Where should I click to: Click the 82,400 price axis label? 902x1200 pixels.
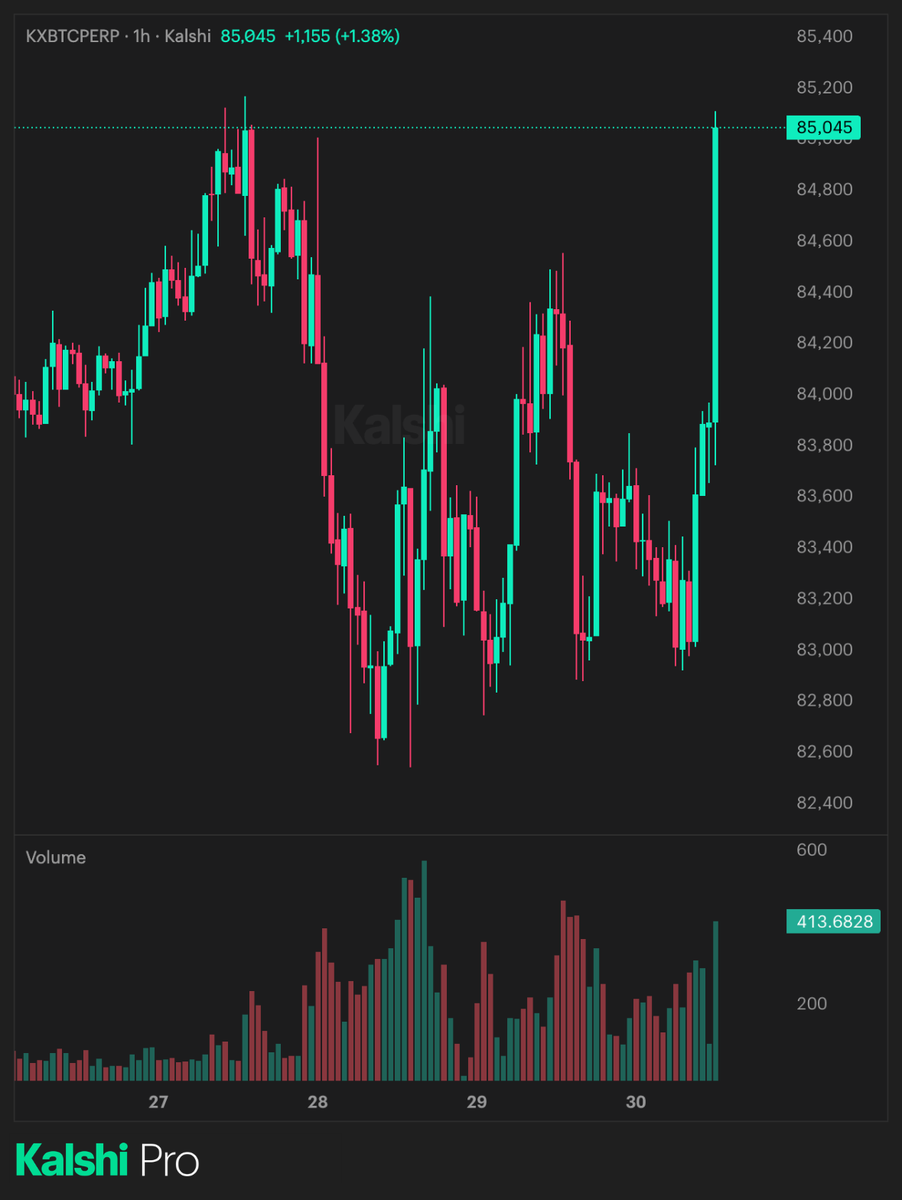pos(825,802)
